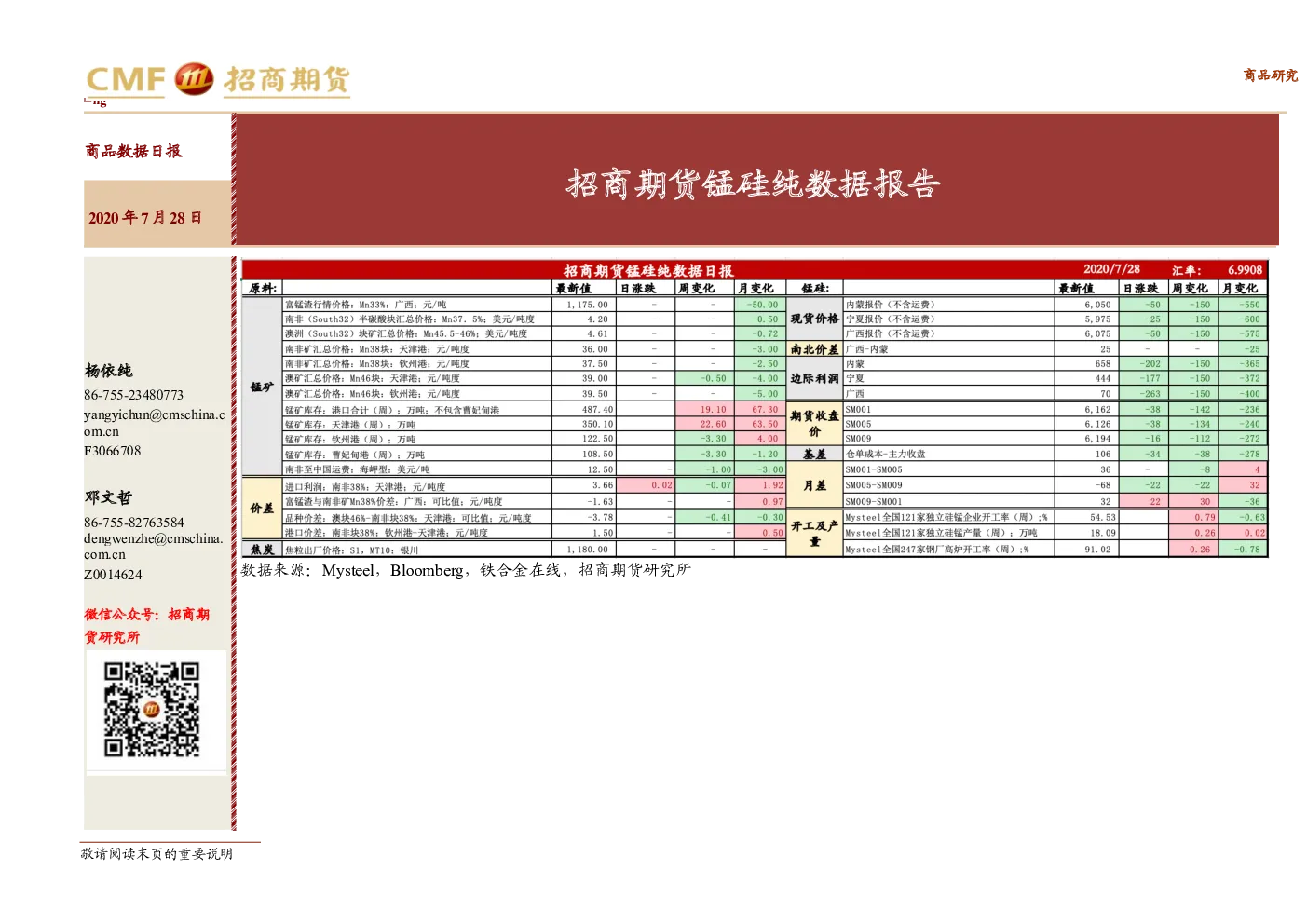Screen dimensions: 1307x924
Task: Select the date 2020年7月28日
Action: click(145, 217)
